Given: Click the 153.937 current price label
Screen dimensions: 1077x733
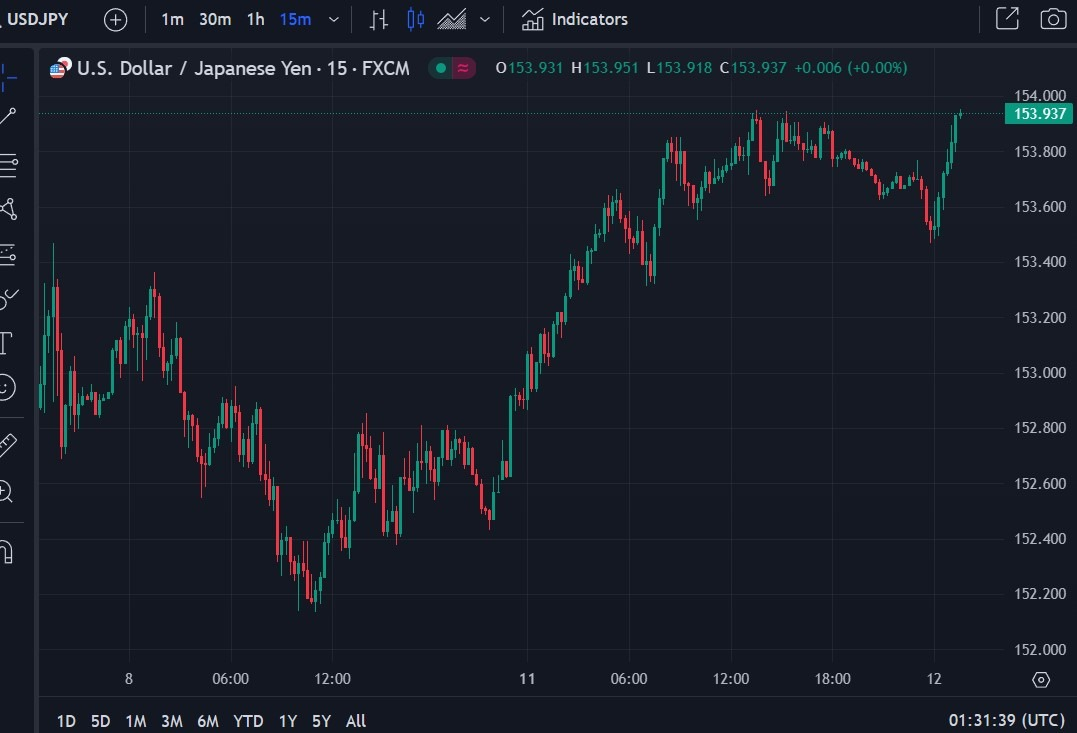Looking at the screenshot, I should [x=1039, y=113].
